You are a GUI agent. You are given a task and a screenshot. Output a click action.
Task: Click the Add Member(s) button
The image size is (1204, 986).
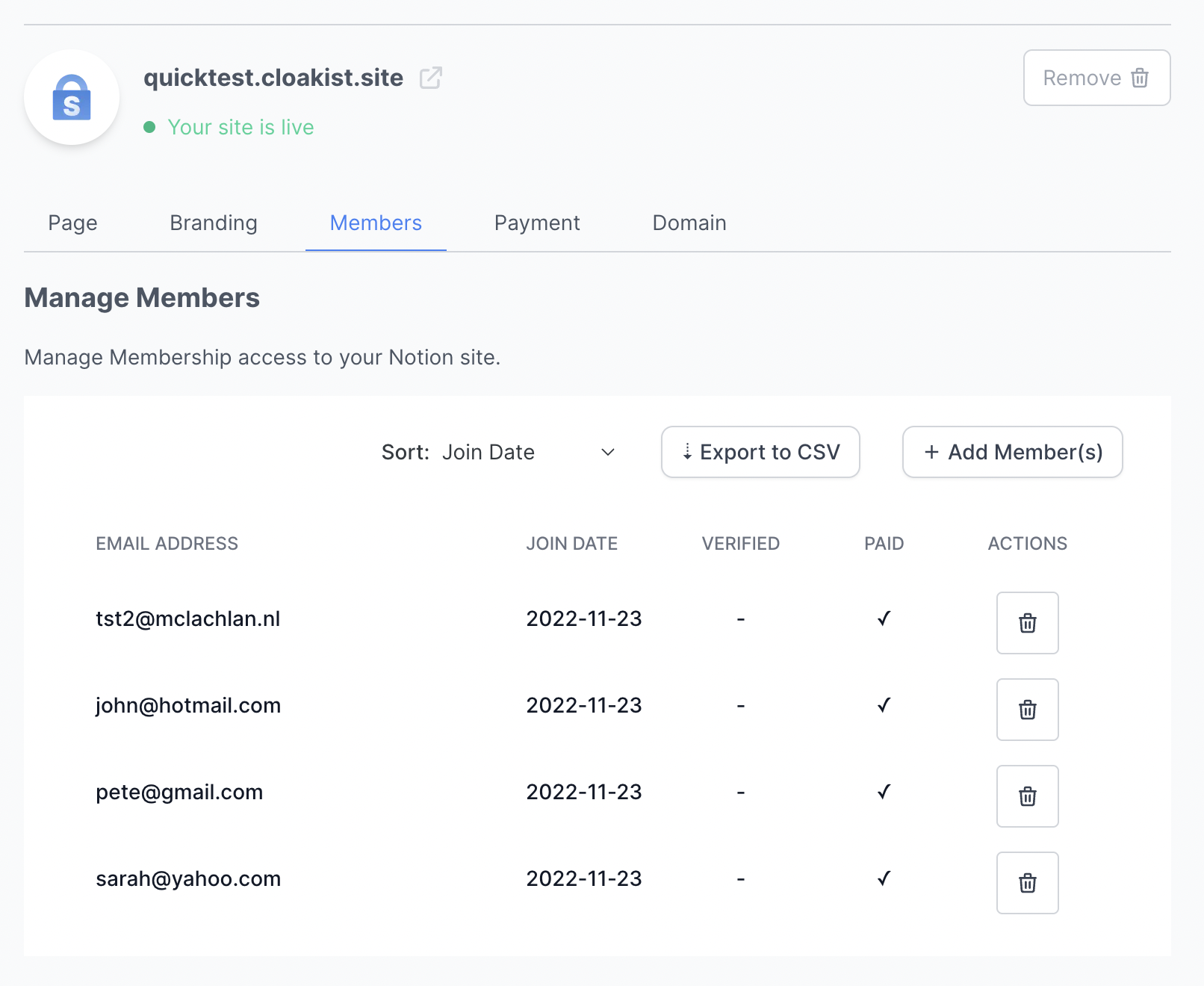[x=1013, y=452]
